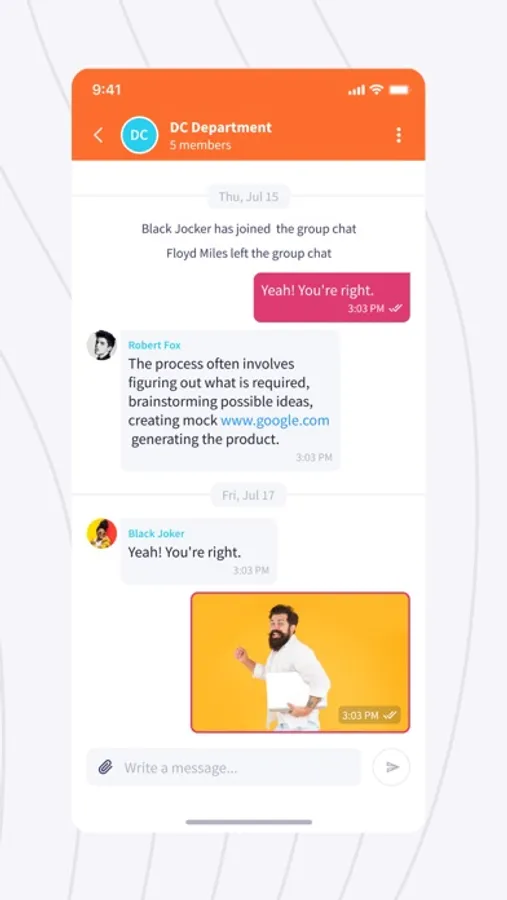Focus the Write a message field

coord(223,767)
